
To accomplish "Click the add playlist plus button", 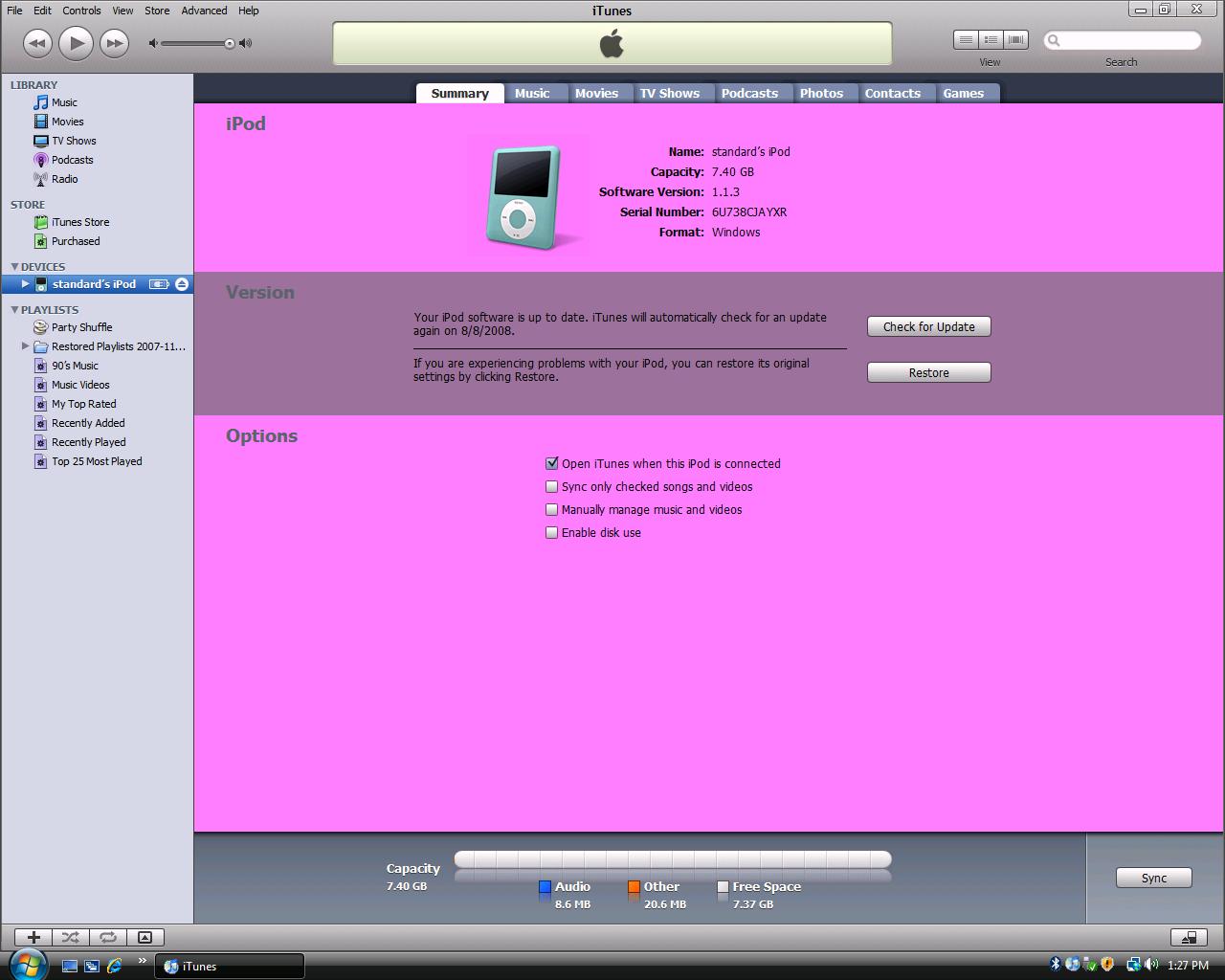I will click(33, 937).
